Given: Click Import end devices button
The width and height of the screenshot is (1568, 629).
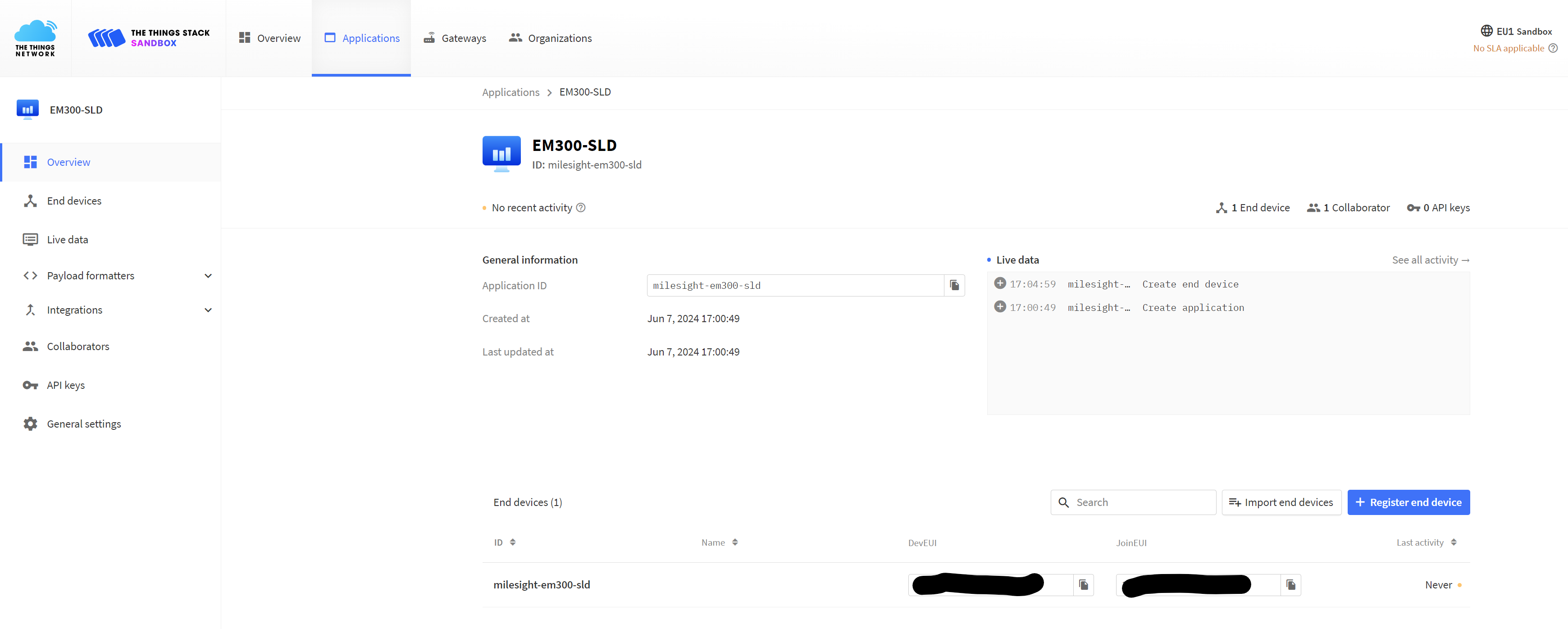Looking at the screenshot, I should tap(1281, 502).
